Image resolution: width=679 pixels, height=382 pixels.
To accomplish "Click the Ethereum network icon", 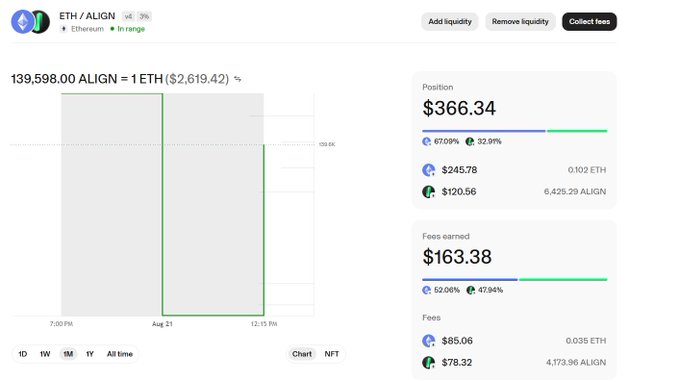I will click(64, 29).
